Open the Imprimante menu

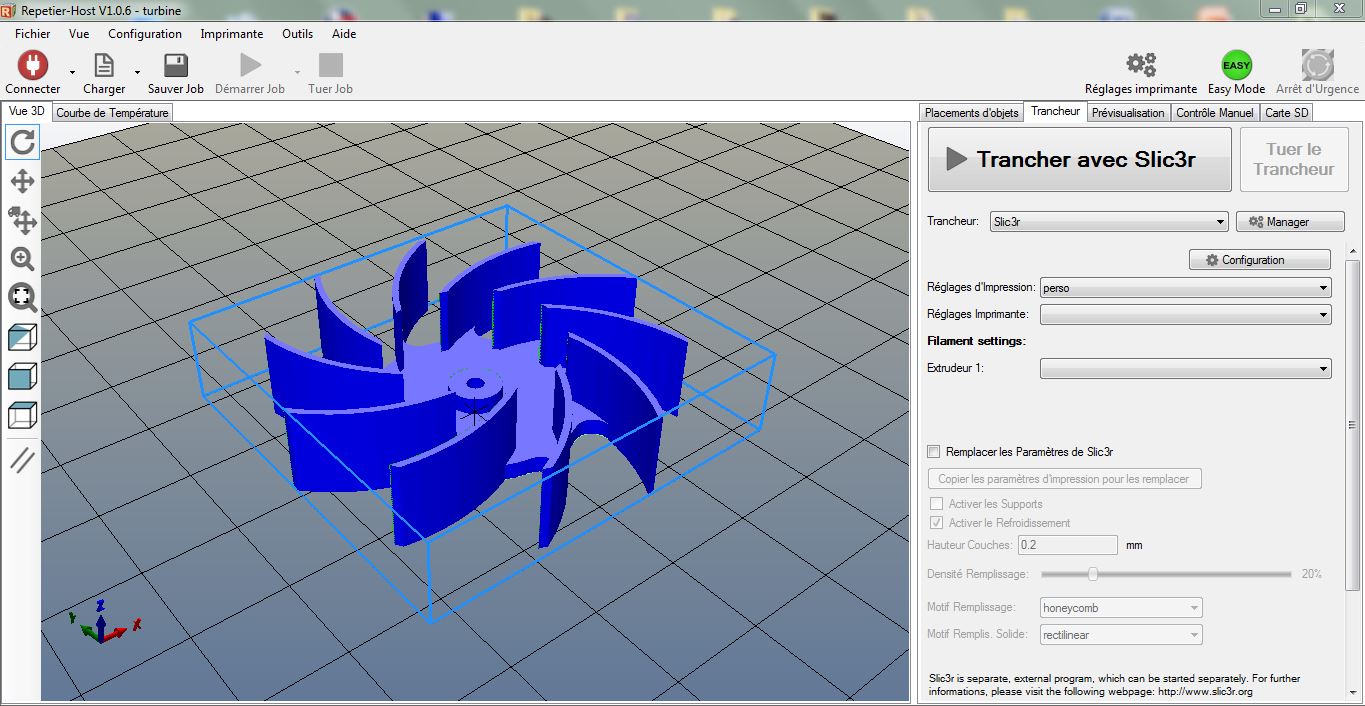(232, 33)
